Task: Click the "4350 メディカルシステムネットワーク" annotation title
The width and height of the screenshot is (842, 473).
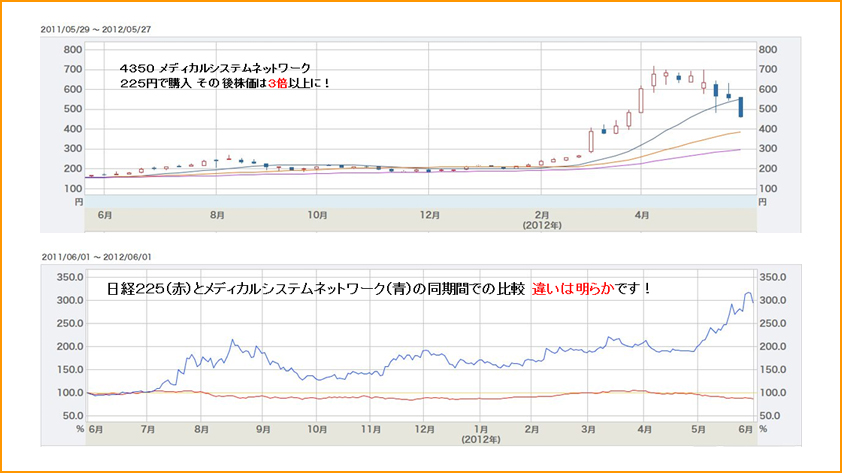Action: pos(215,67)
